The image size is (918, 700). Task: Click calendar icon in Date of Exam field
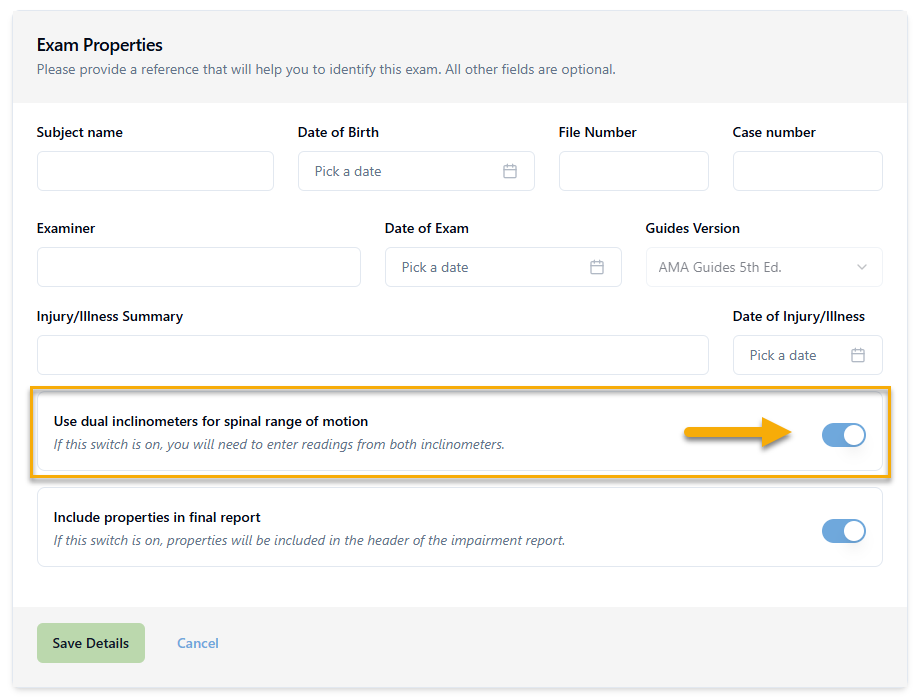click(x=597, y=267)
